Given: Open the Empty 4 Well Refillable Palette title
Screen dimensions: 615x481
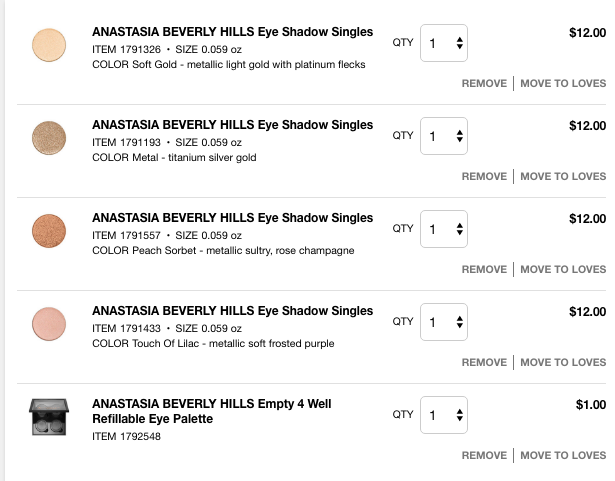Looking at the screenshot, I should point(212,411).
